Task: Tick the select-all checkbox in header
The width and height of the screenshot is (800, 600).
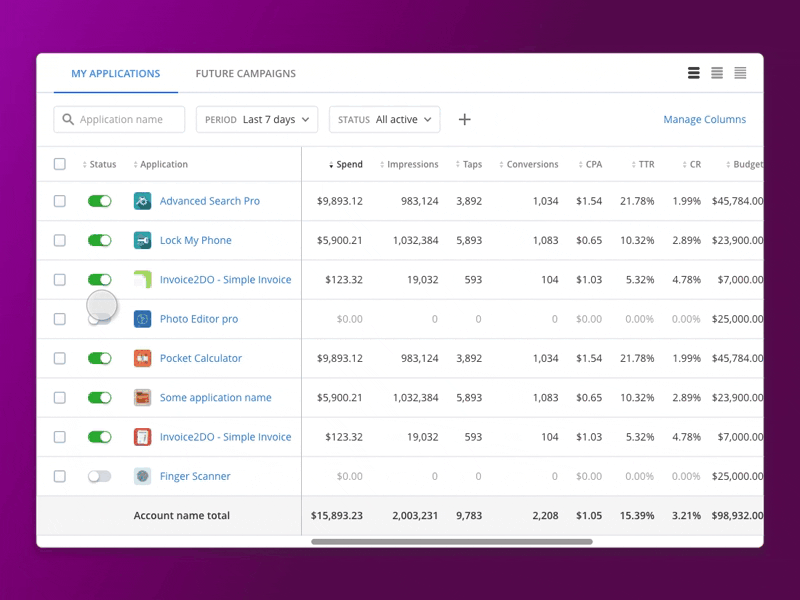Action: point(60,164)
